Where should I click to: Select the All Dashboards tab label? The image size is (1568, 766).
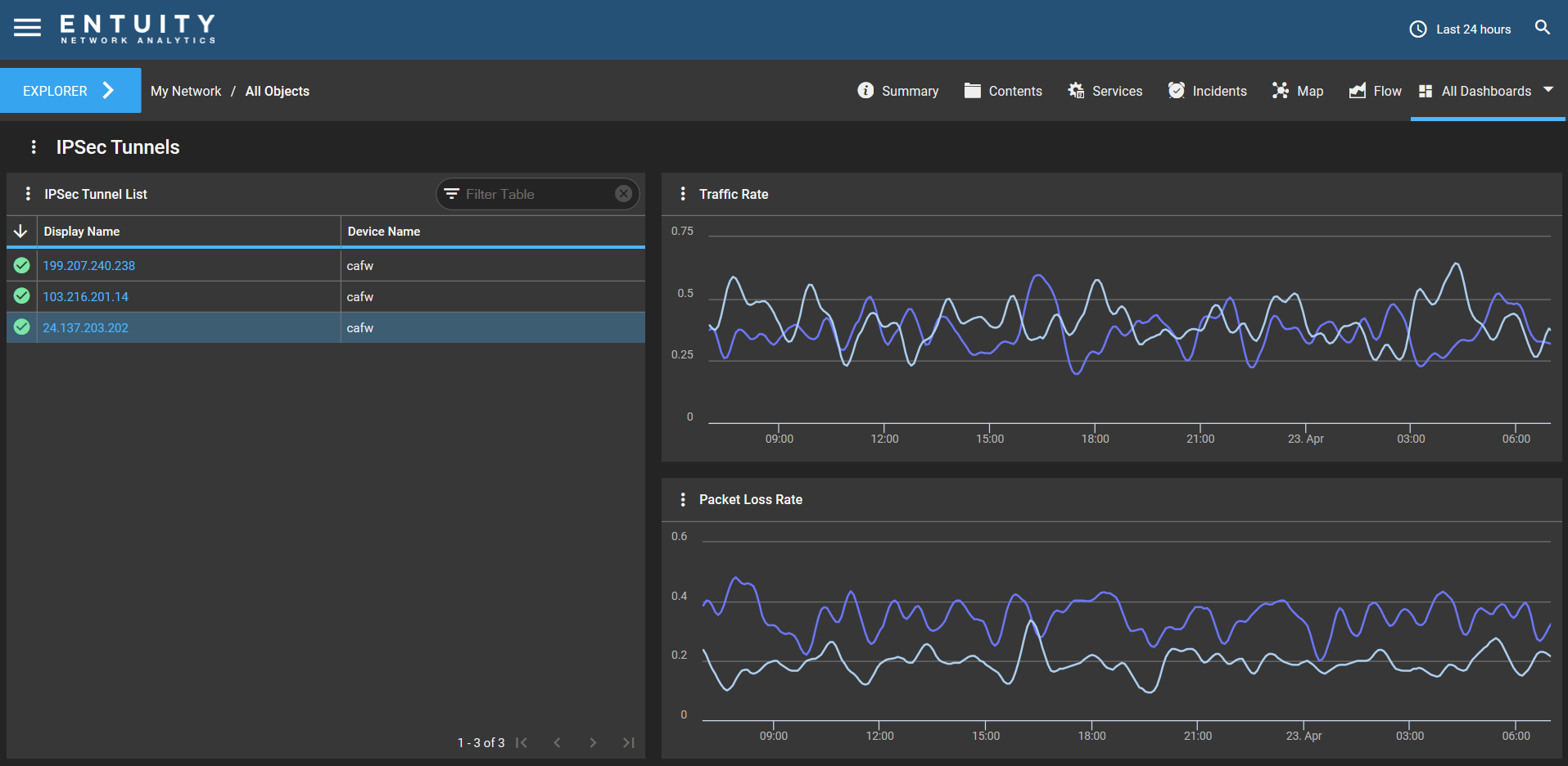pyautogui.click(x=1486, y=91)
